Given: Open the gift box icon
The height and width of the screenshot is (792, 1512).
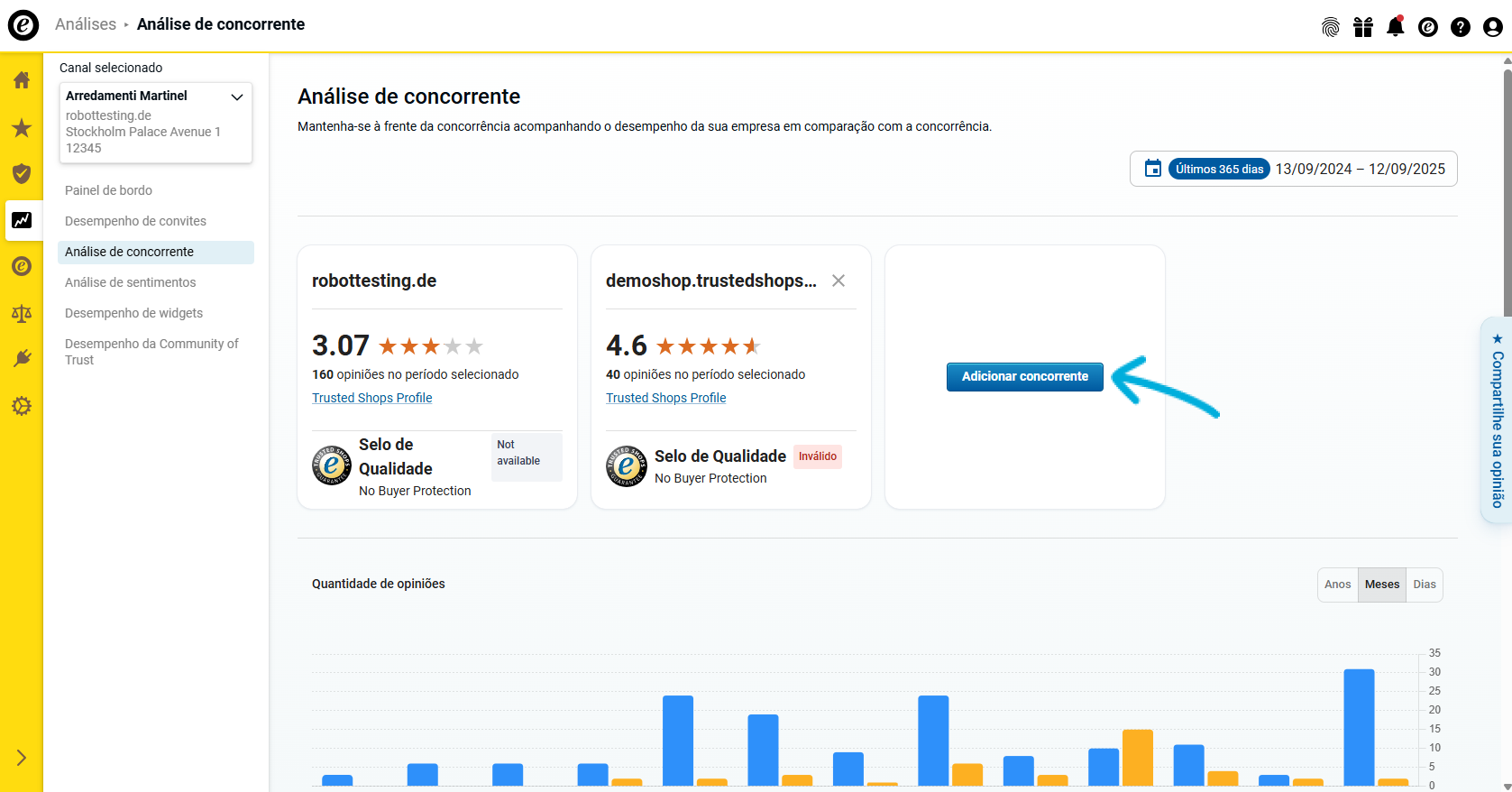Looking at the screenshot, I should (x=1362, y=27).
